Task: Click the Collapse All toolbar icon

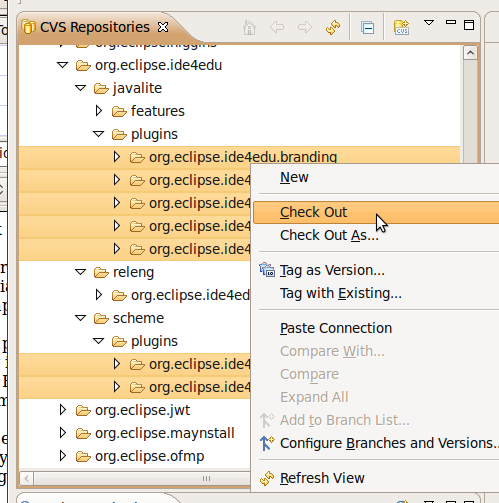Action: pos(367,27)
